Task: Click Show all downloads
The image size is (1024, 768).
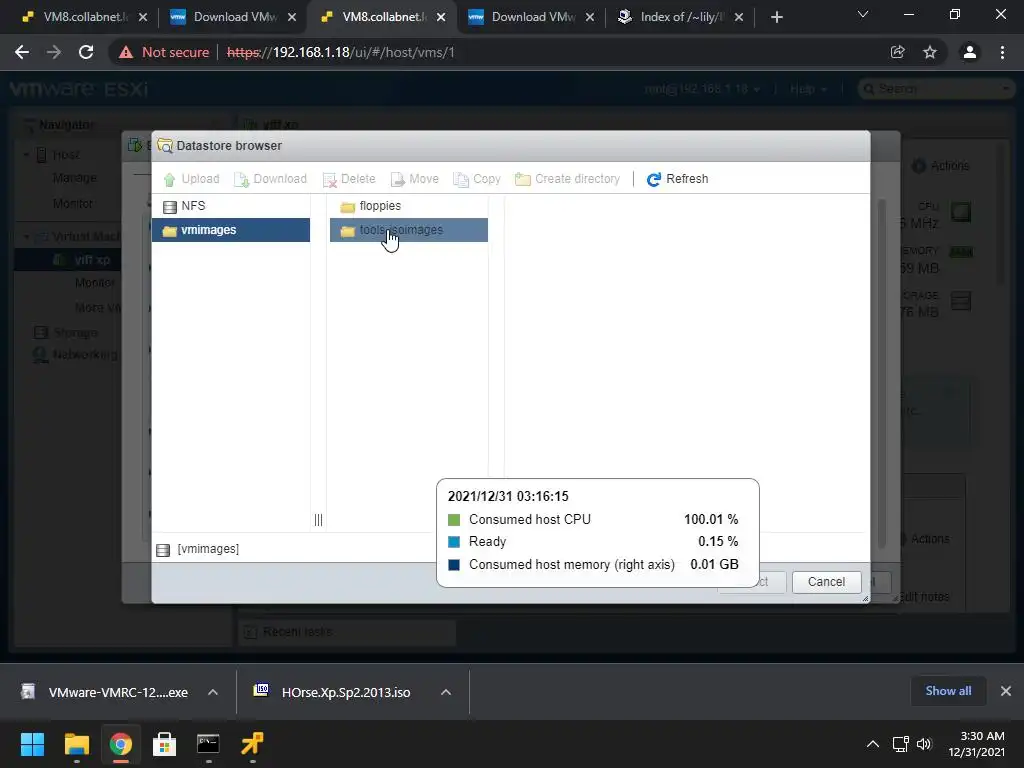Action: (x=948, y=691)
